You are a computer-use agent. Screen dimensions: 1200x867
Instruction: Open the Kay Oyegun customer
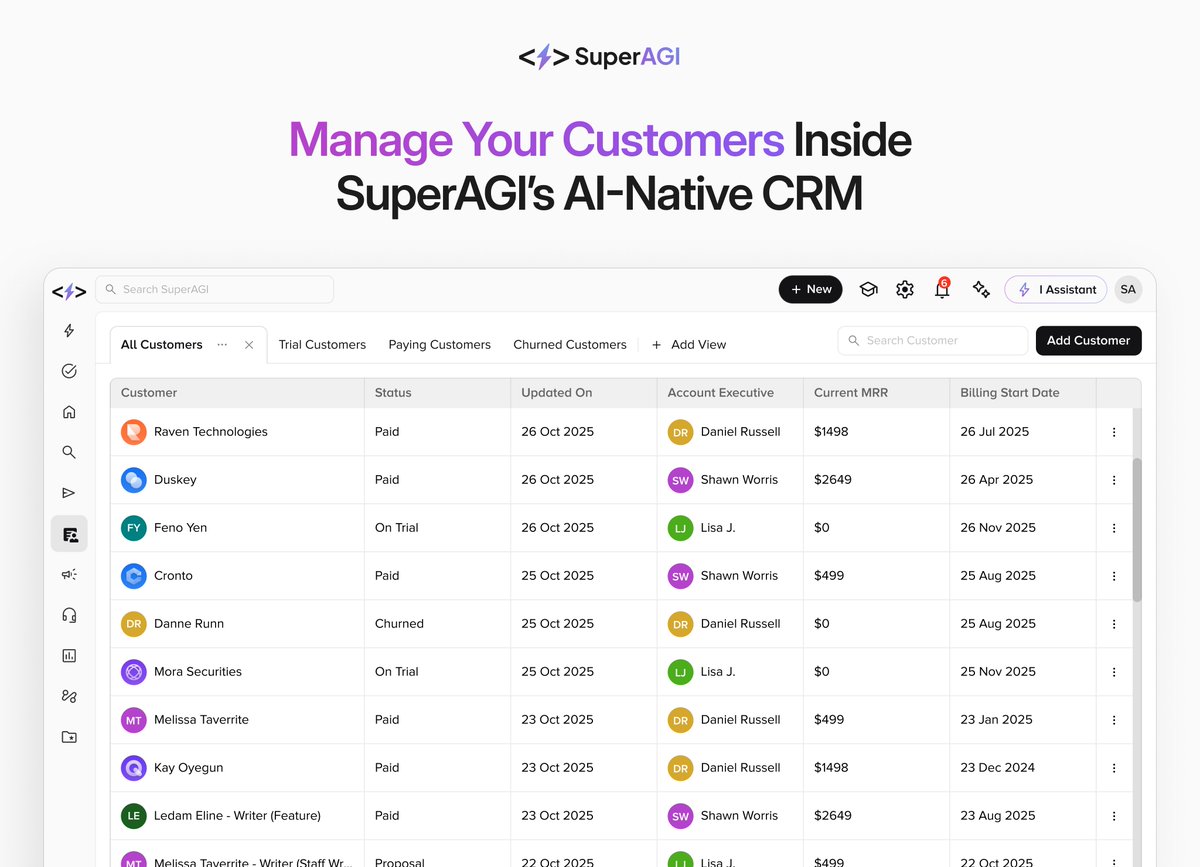188,768
